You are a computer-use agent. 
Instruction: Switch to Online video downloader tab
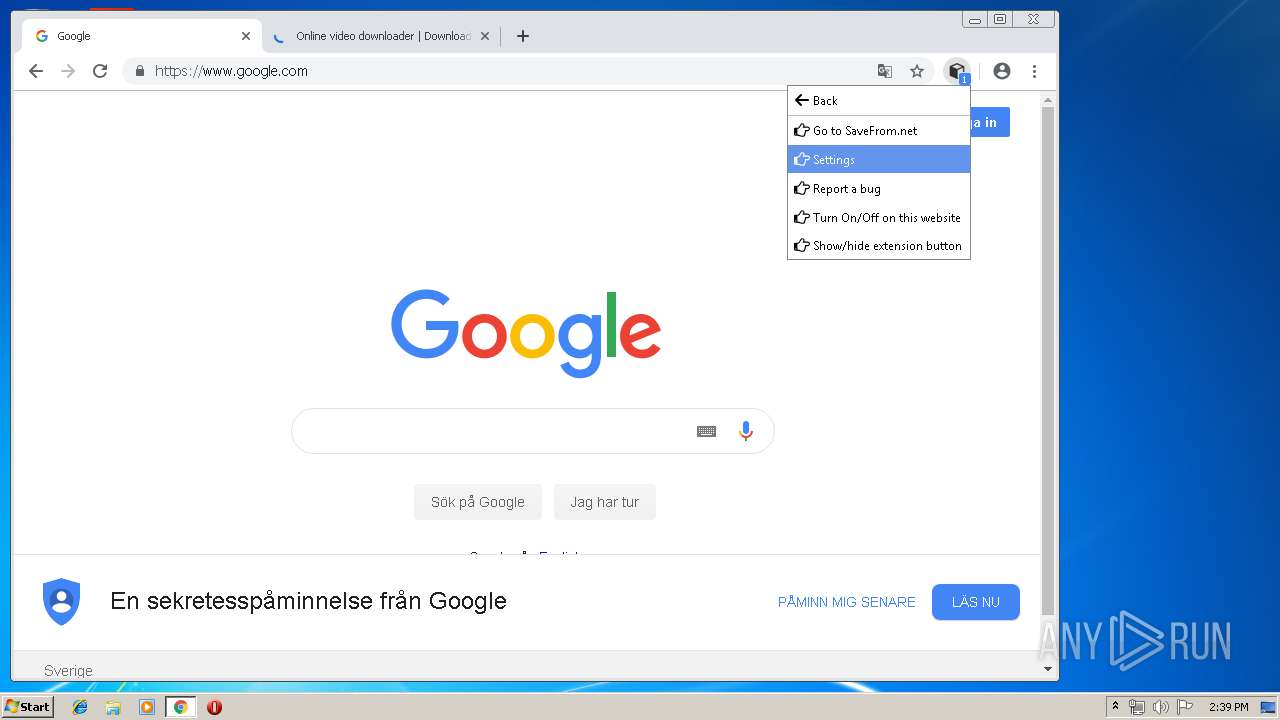[x=381, y=36]
